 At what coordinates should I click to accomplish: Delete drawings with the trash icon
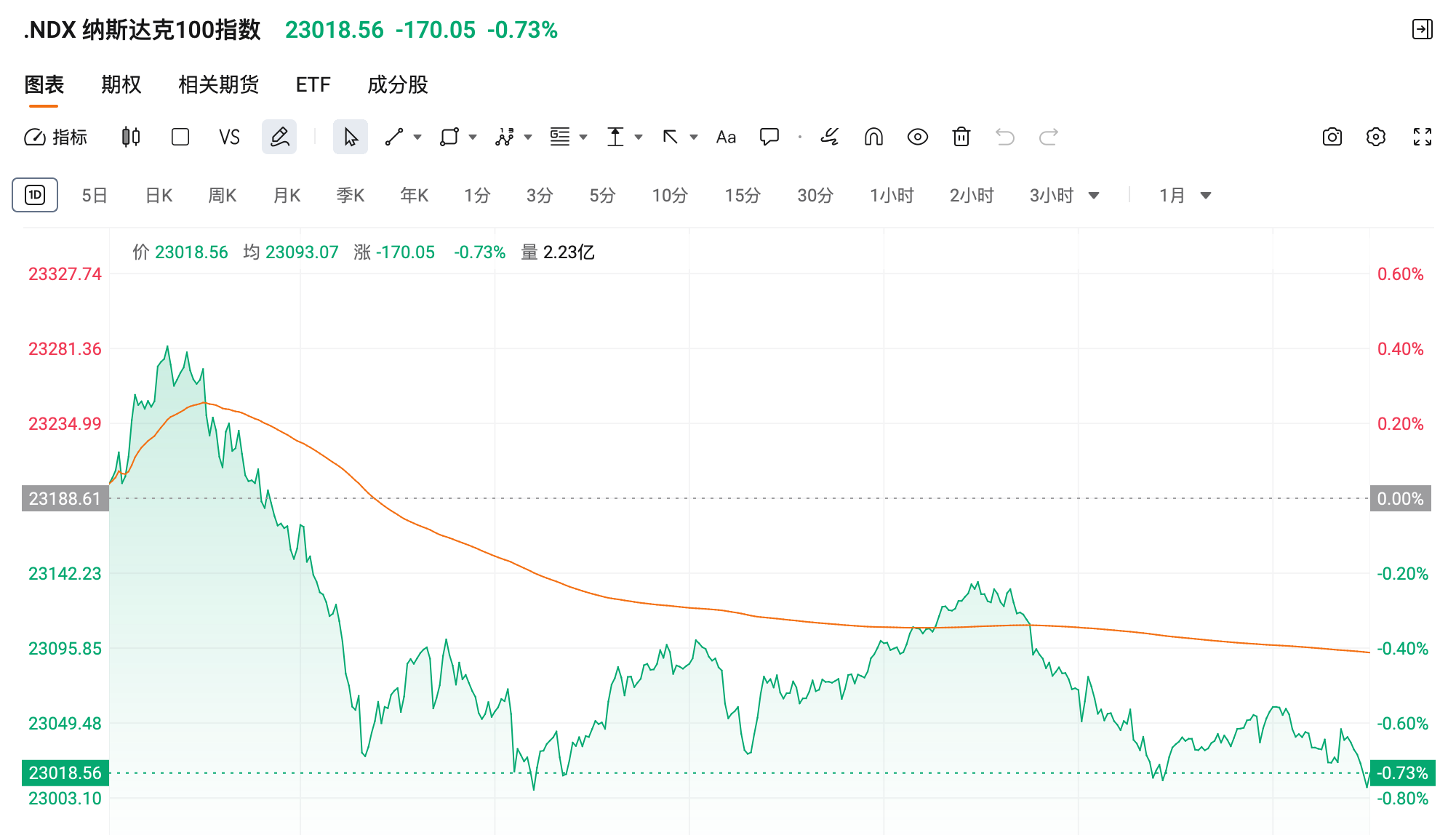961,137
